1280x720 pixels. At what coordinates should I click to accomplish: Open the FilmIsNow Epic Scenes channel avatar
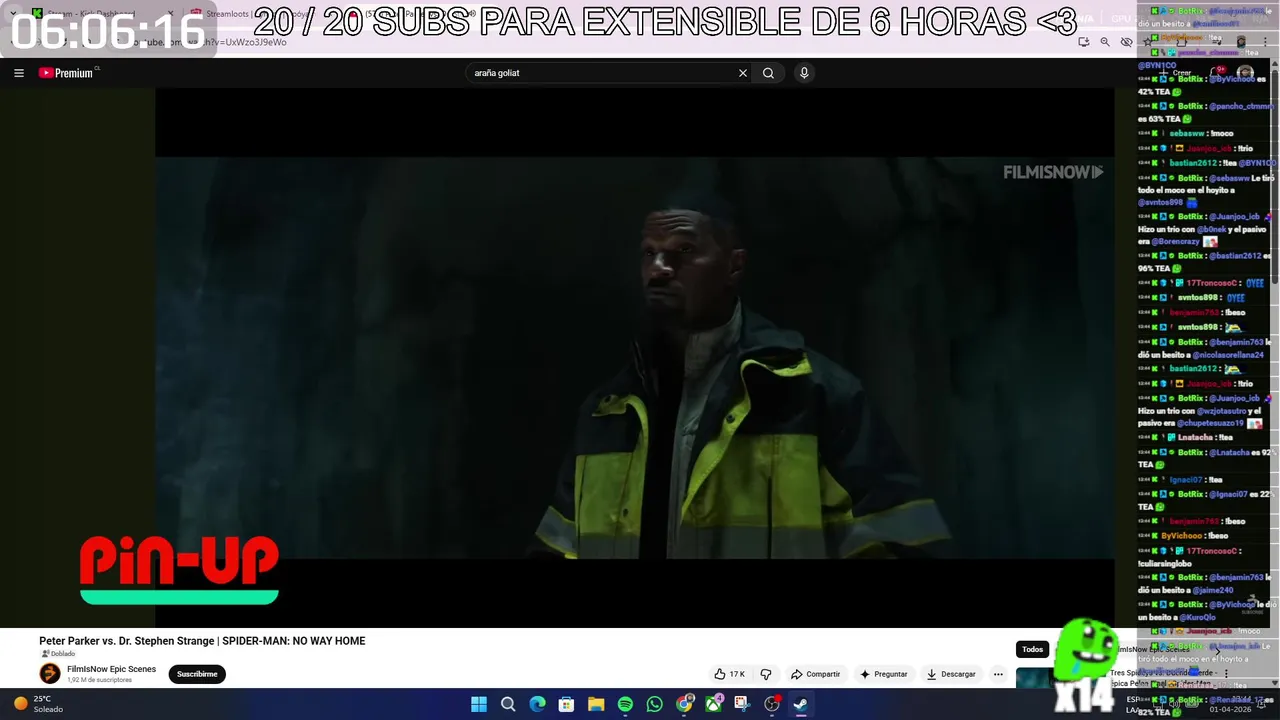click(x=50, y=674)
